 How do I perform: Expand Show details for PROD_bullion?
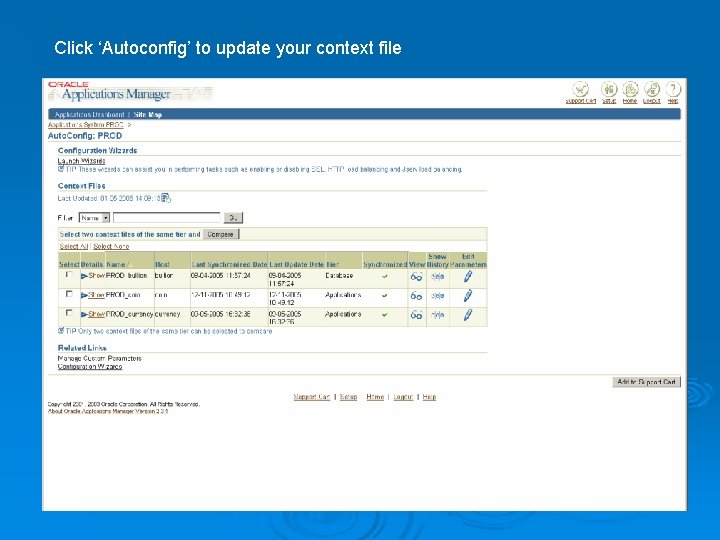click(x=93, y=276)
